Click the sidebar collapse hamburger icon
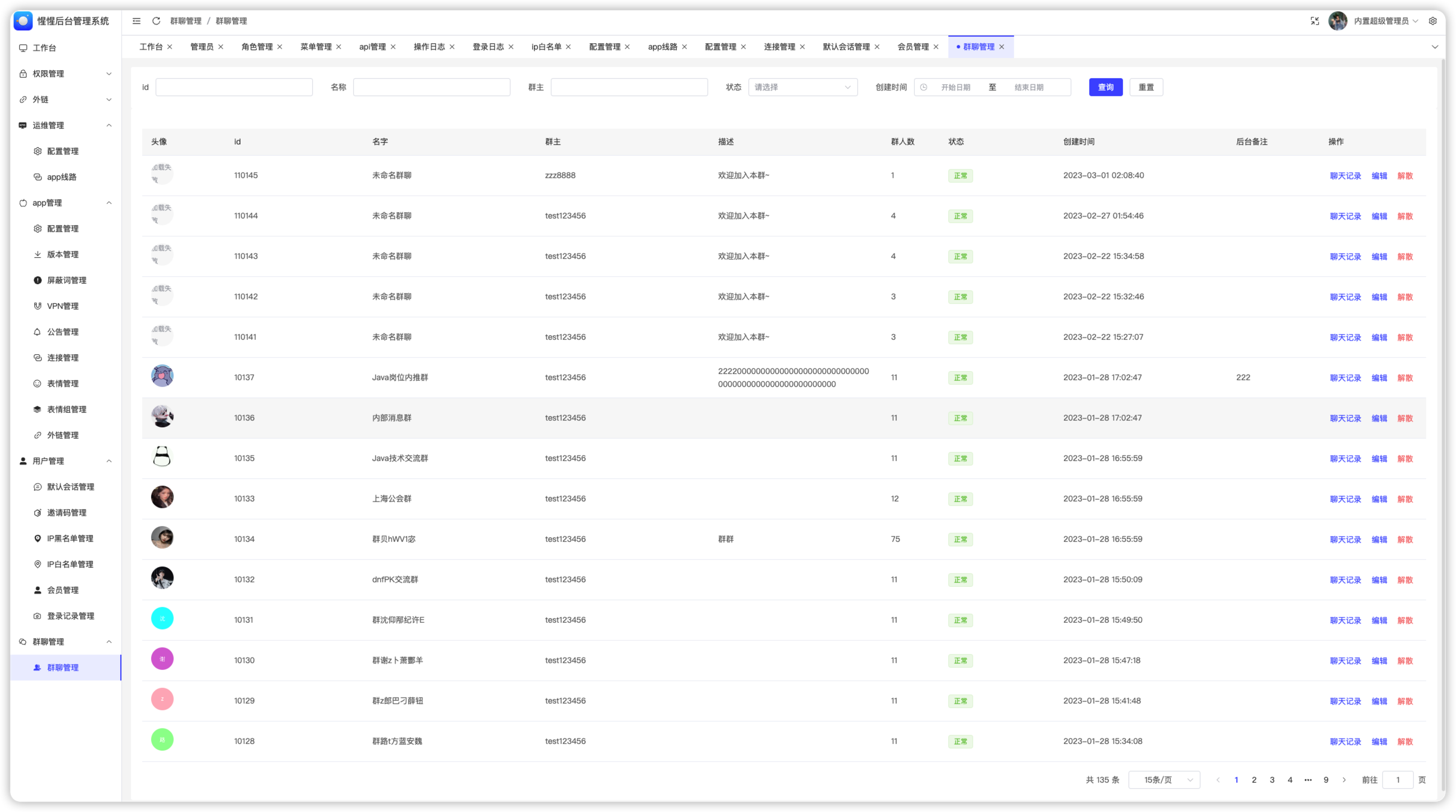This screenshot has height=812, width=1456. click(x=136, y=21)
